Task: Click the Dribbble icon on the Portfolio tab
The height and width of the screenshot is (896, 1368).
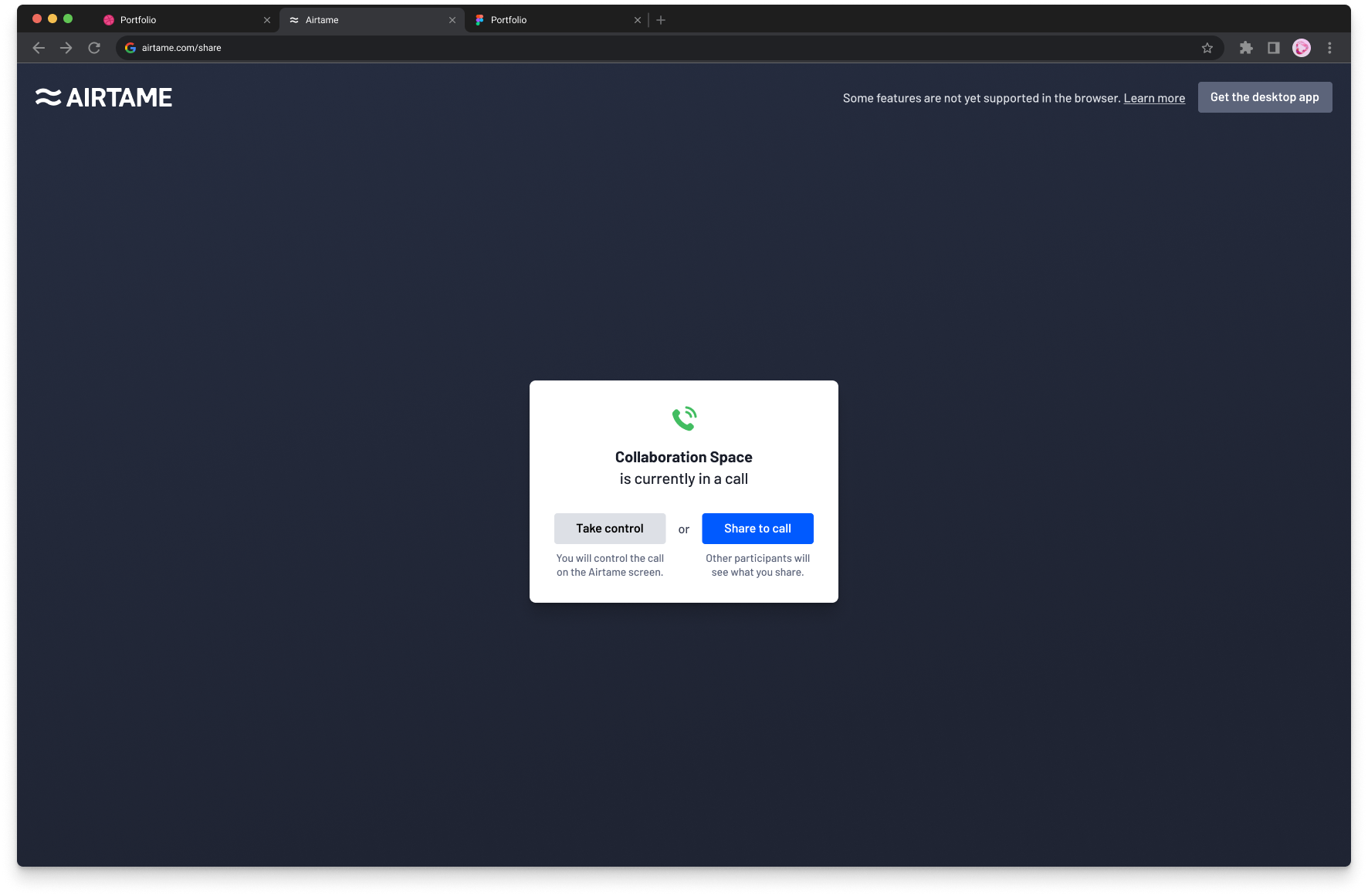Action: coord(109,20)
